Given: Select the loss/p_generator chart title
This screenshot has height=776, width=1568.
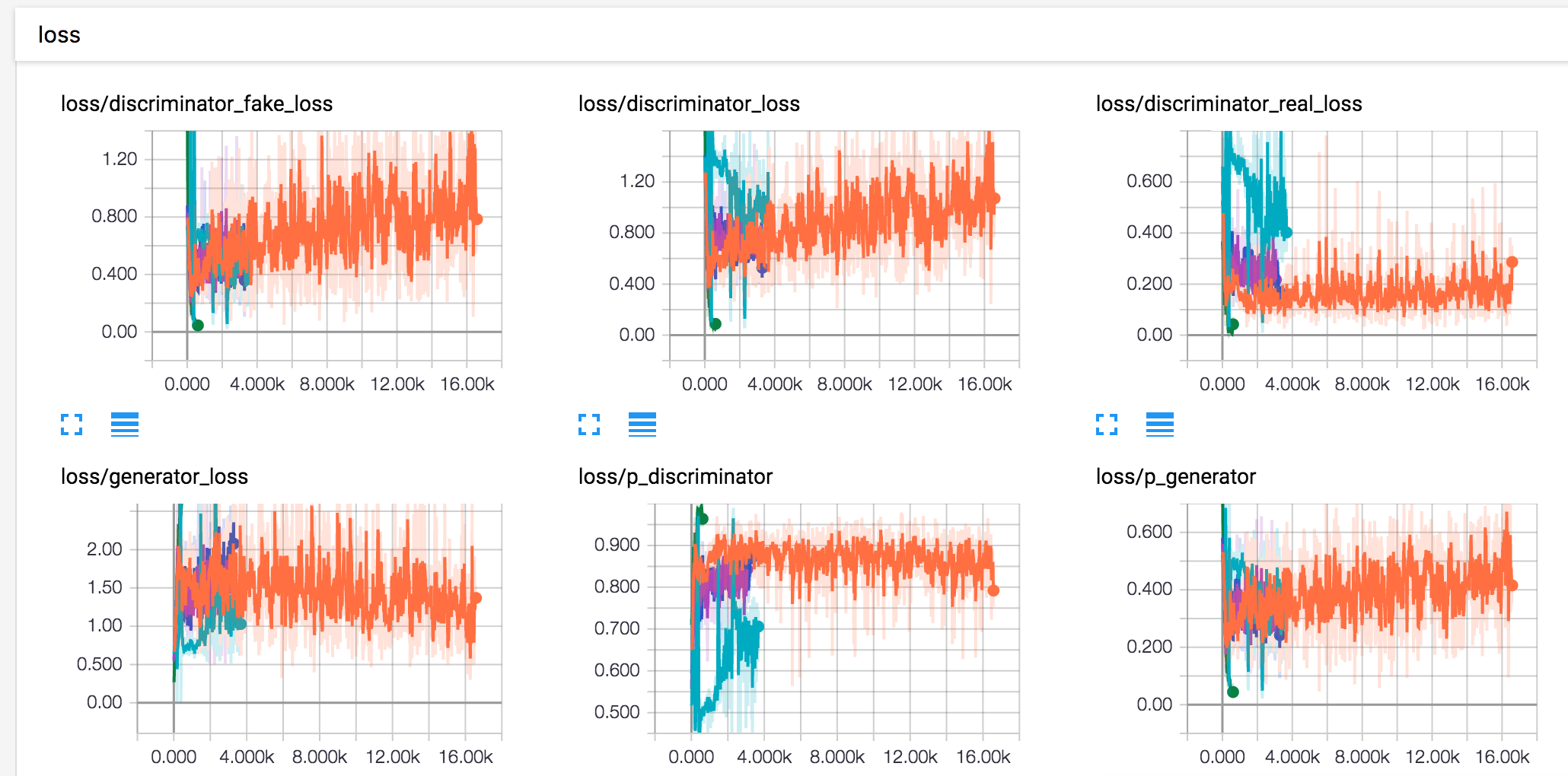Looking at the screenshot, I should click(x=1175, y=476).
